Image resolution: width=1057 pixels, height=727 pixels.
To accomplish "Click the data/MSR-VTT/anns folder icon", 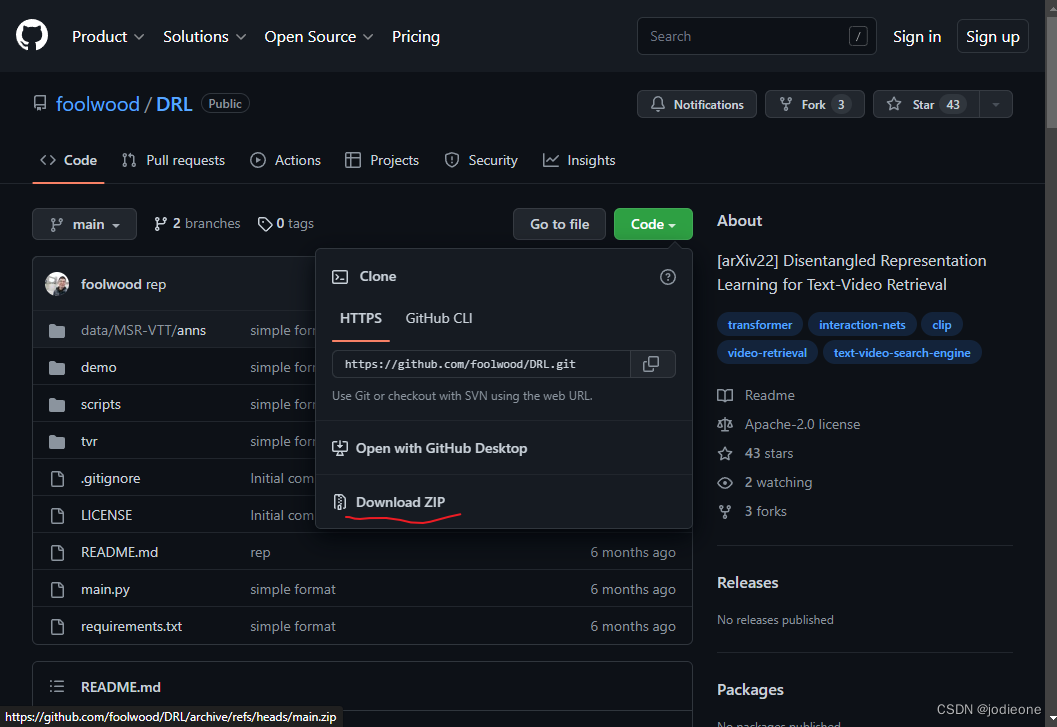I will 57,330.
